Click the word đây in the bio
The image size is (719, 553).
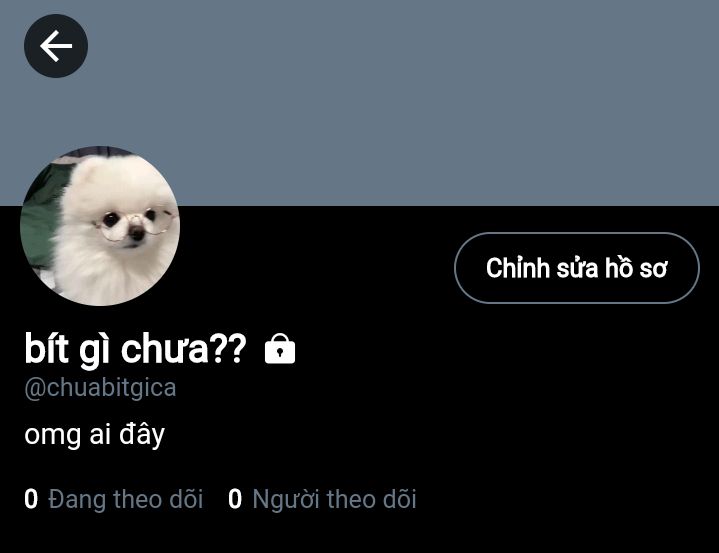(x=142, y=435)
